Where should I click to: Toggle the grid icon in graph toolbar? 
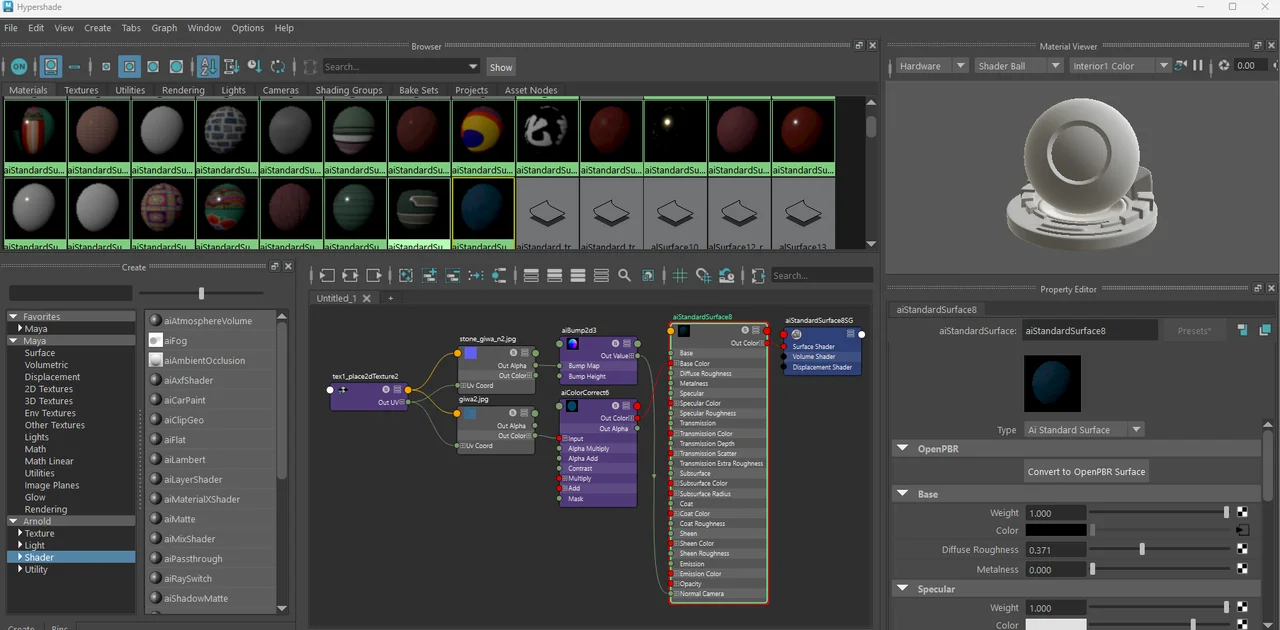tap(680, 276)
